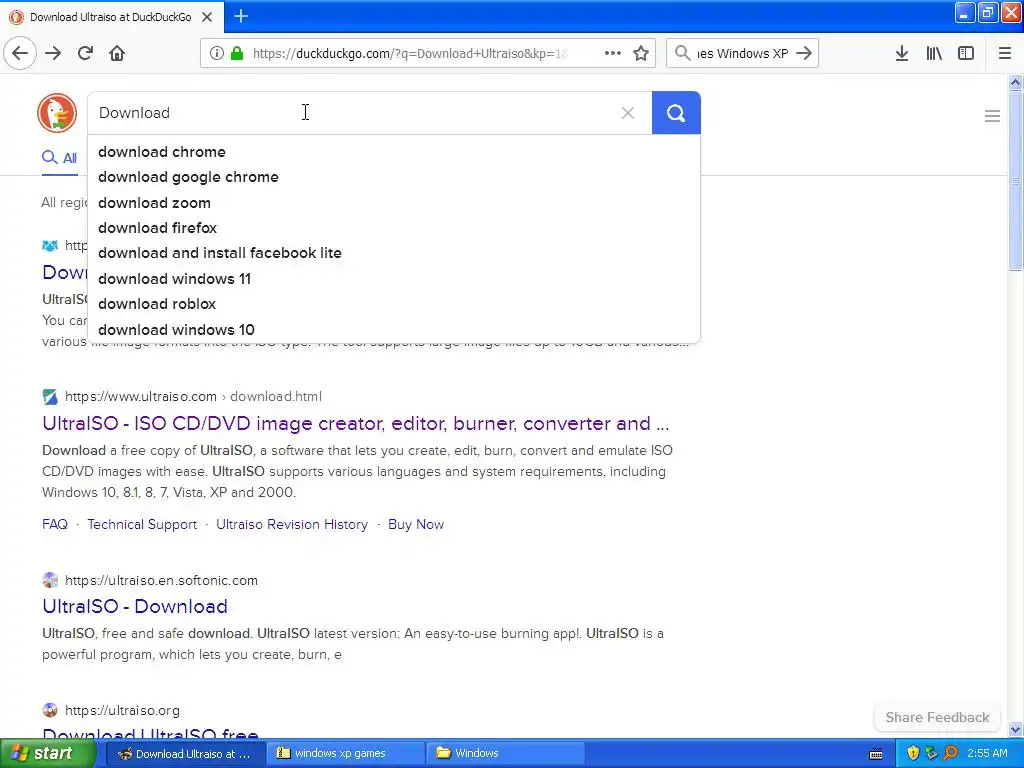This screenshot has height=768, width=1024.
Task: Open UltraISO - Download softonic result
Action: point(135,606)
